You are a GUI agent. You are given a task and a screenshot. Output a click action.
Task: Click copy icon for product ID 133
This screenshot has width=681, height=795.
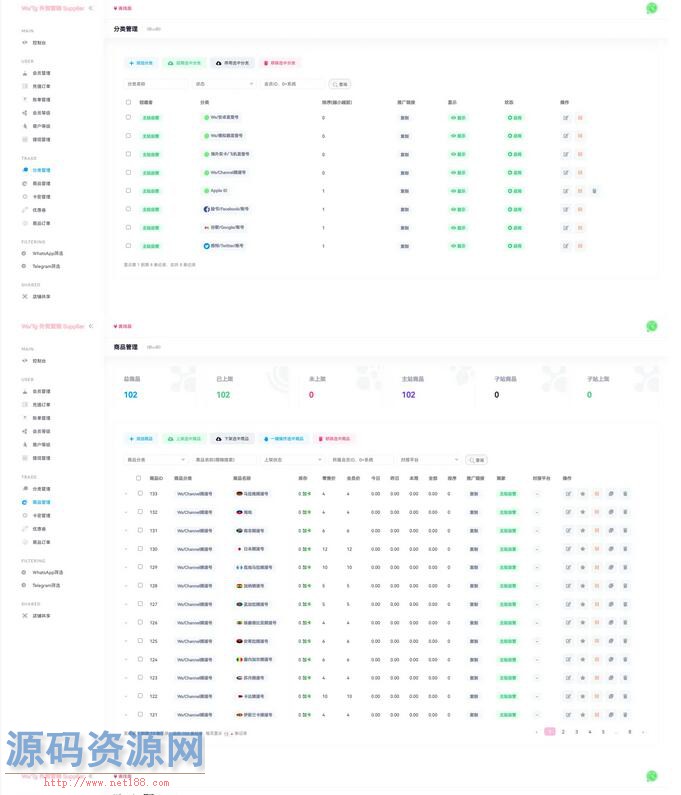611,493
